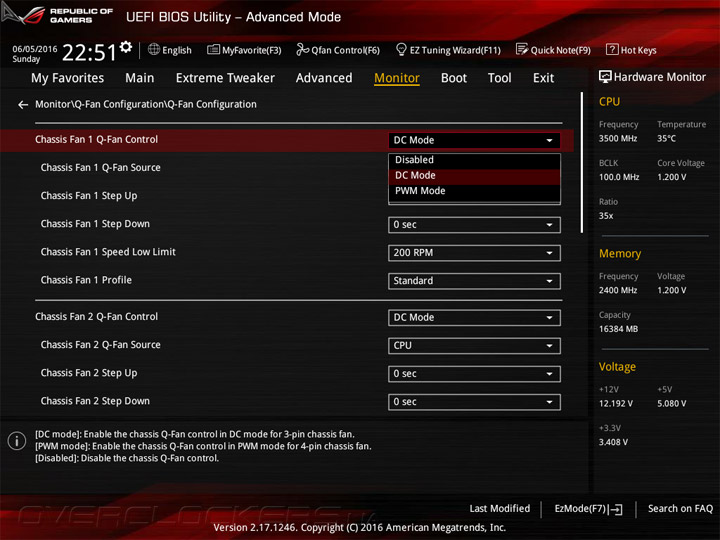The width and height of the screenshot is (720, 540).
Task: Open Quick Note(F9)
Action: click(553, 50)
